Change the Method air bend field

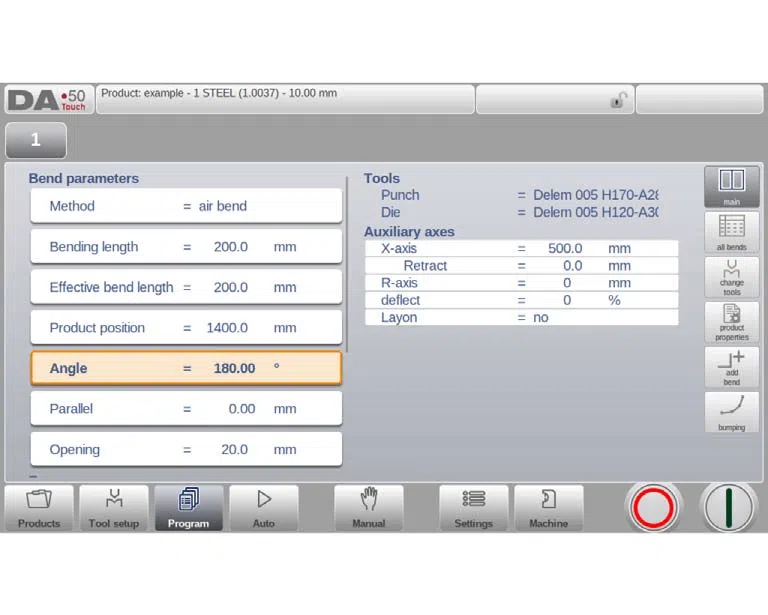click(186, 206)
